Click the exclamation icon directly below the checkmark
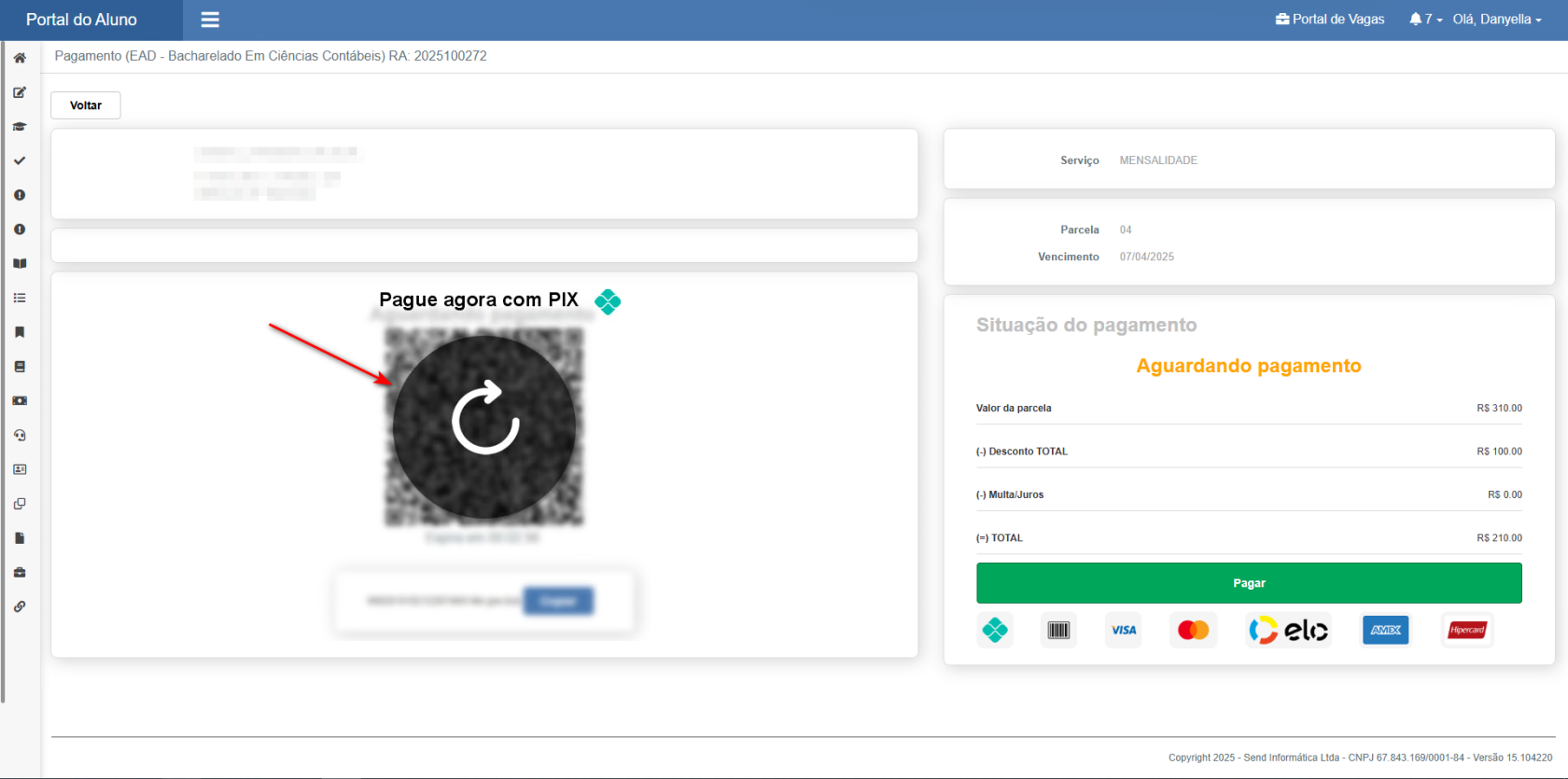 coord(20,195)
